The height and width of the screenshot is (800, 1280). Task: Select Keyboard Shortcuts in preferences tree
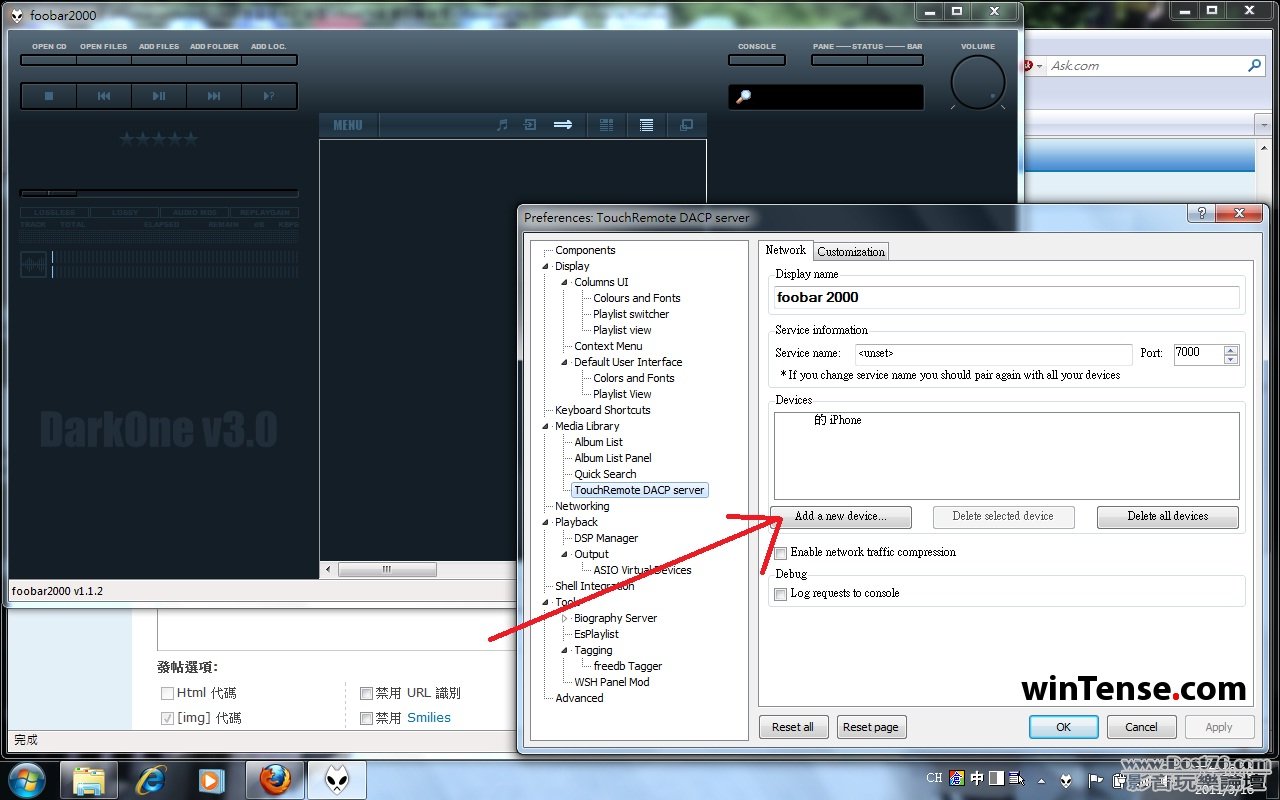tap(603, 410)
